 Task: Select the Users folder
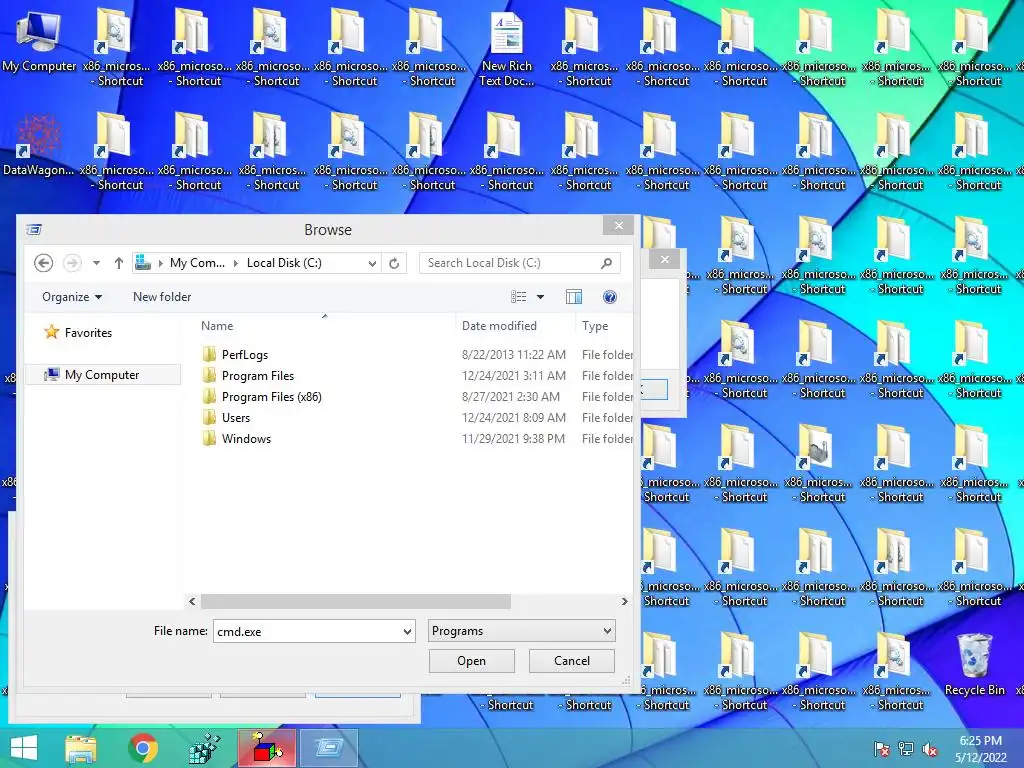point(235,417)
